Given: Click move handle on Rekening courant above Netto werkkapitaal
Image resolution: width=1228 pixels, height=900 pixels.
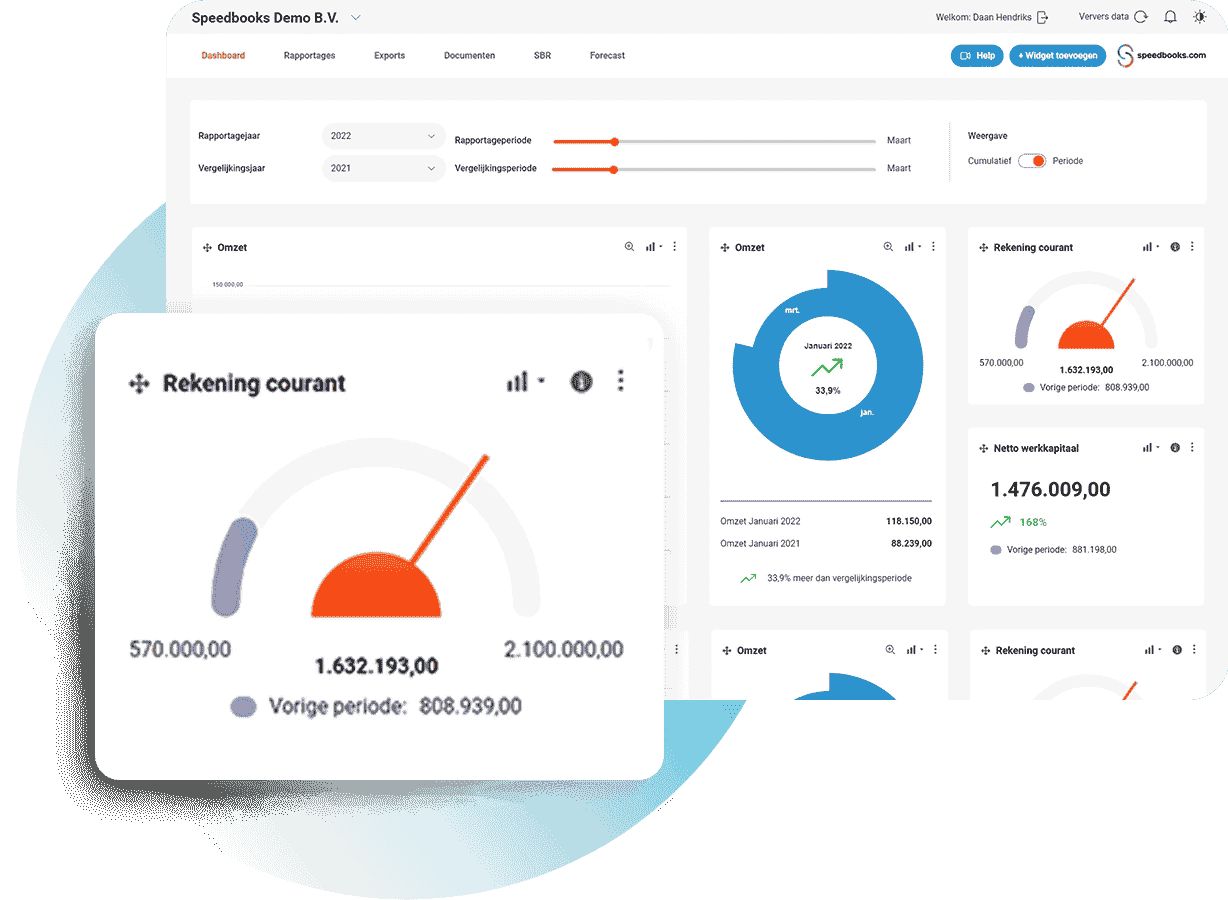Looking at the screenshot, I should pos(985,248).
